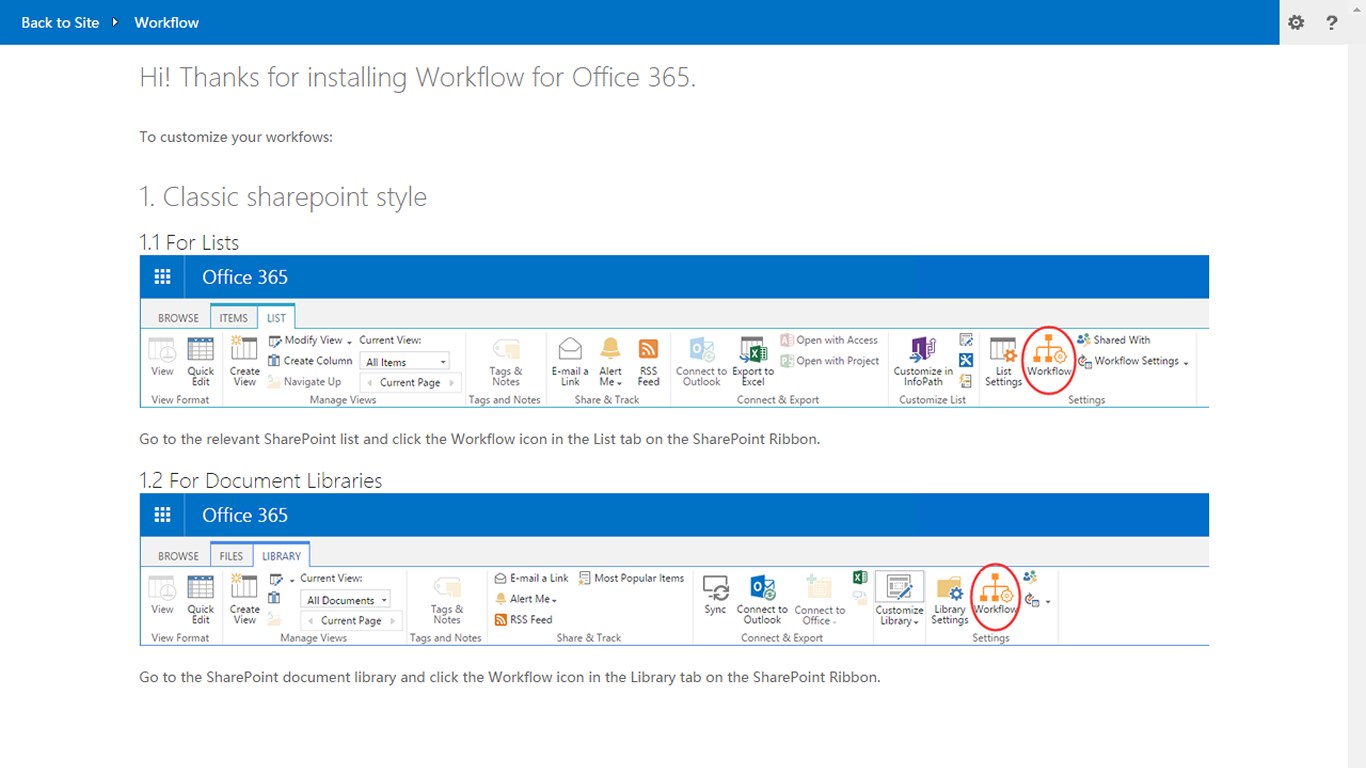Click Open with Access
Viewport: 1366px width, 768px height.
point(829,340)
